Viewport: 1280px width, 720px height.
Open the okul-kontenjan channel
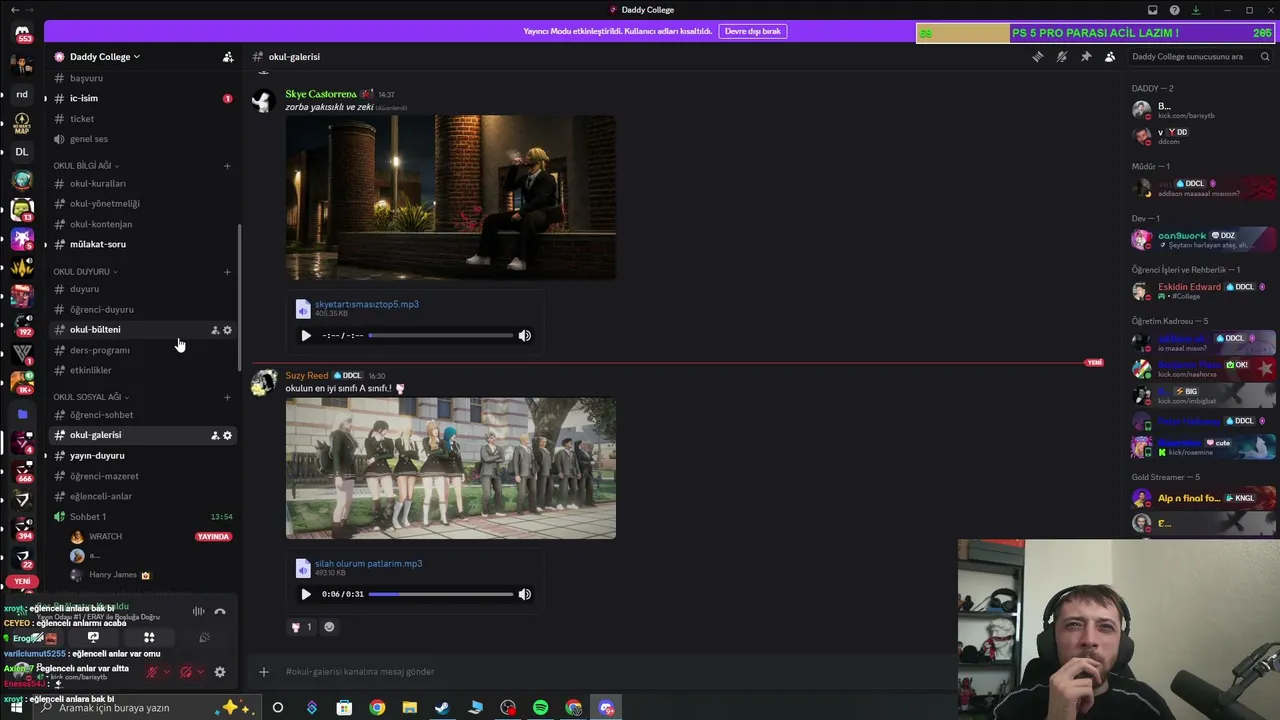142,224
